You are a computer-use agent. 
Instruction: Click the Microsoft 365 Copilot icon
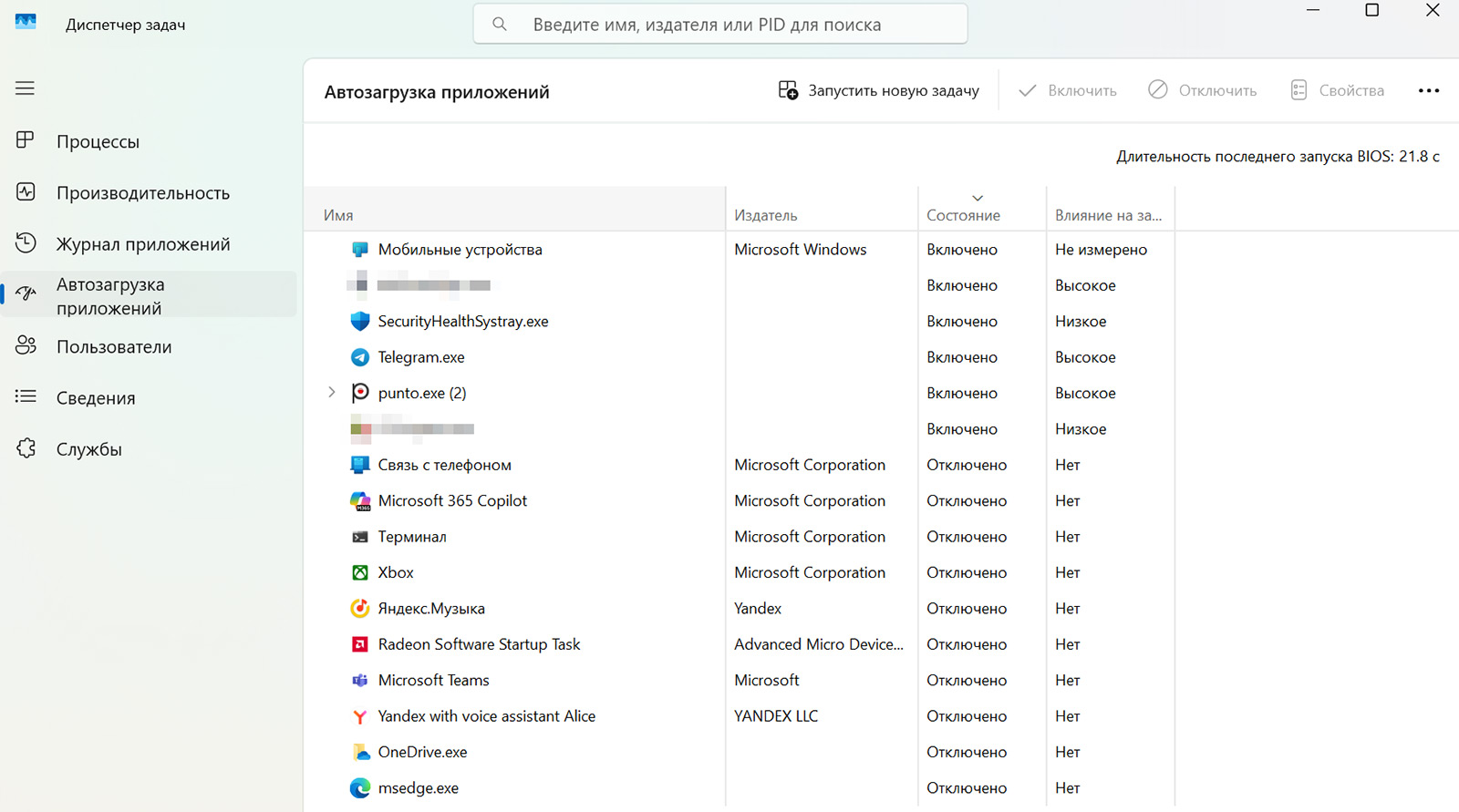click(360, 500)
